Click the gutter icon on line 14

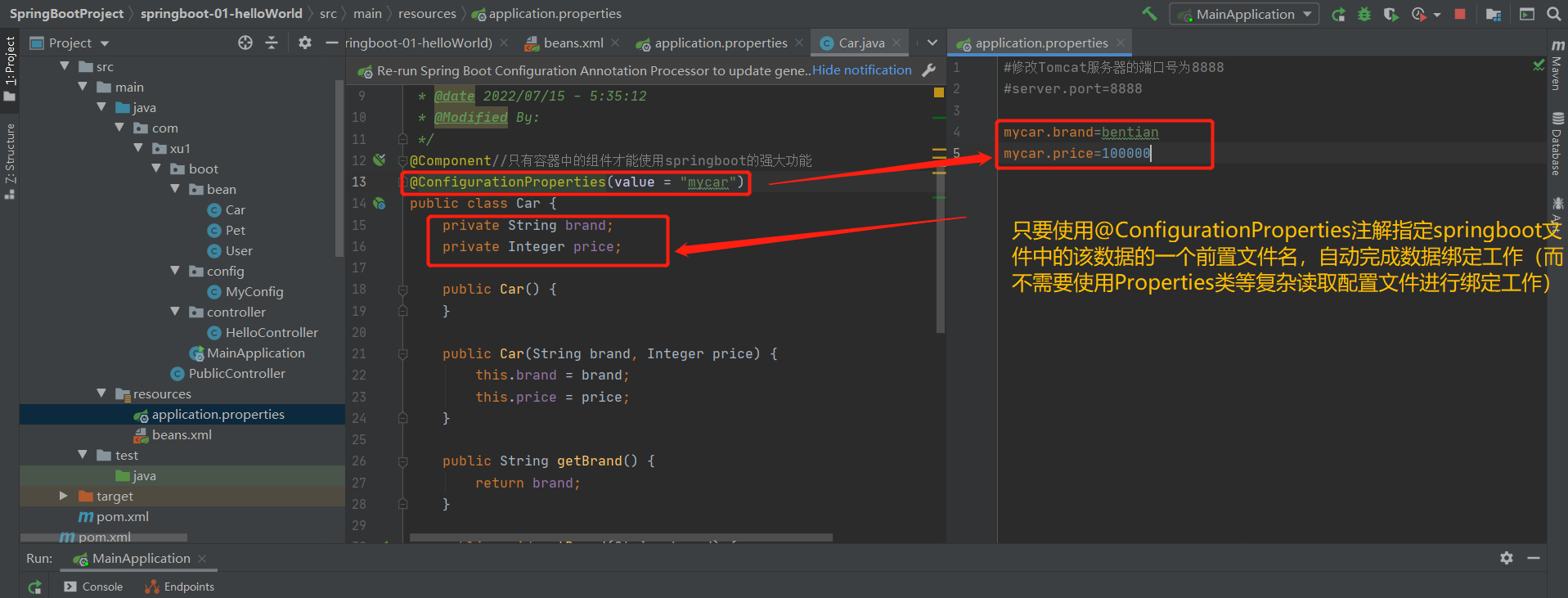[380, 203]
